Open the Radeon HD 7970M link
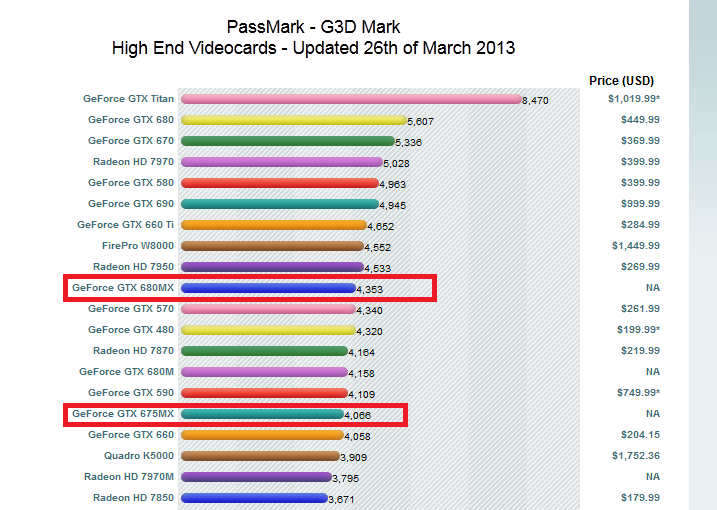This screenshot has width=717, height=510. coord(129,477)
